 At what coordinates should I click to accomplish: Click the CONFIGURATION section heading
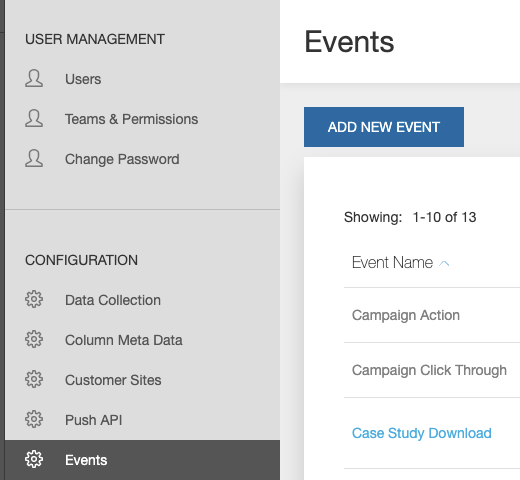click(x=81, y=260)
